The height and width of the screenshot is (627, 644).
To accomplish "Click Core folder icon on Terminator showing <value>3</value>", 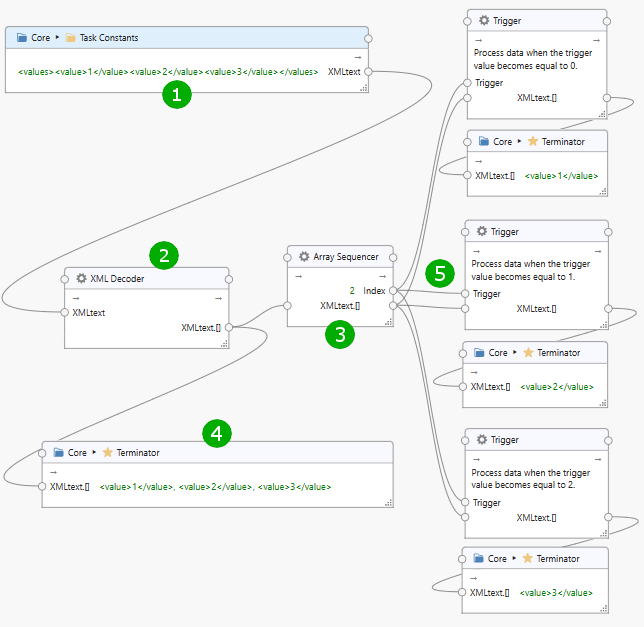I will [x=478, y=558].
